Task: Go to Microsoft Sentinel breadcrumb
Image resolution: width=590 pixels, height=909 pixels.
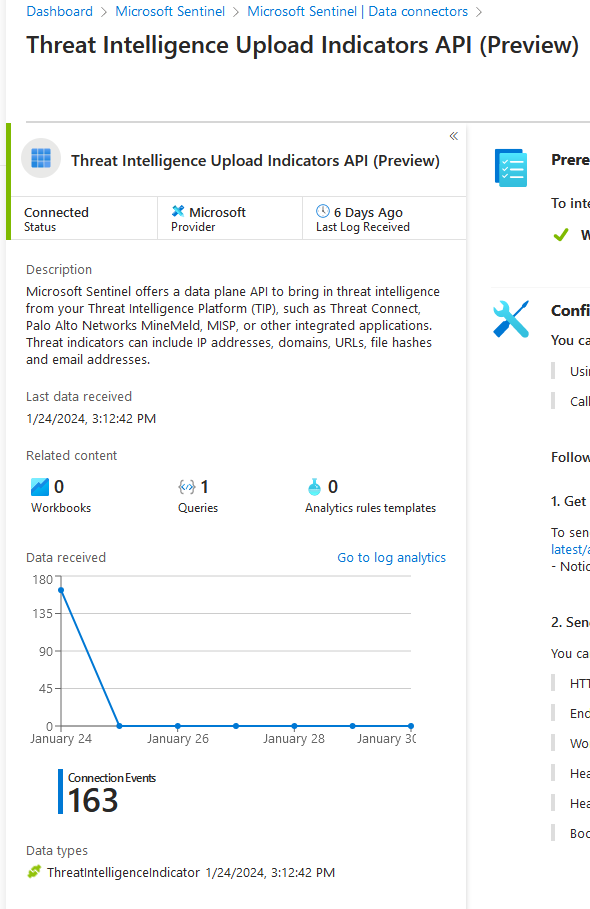Action: click(170, 11)
